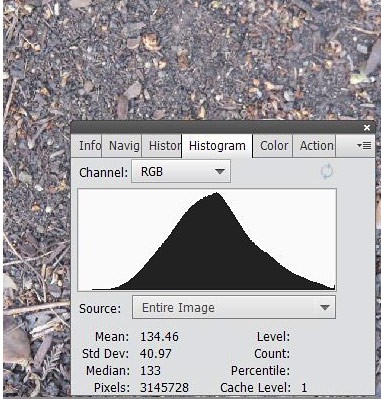
Task: Close the Histogram panel window
Action: pyautogui.click(x=367, y=128)
